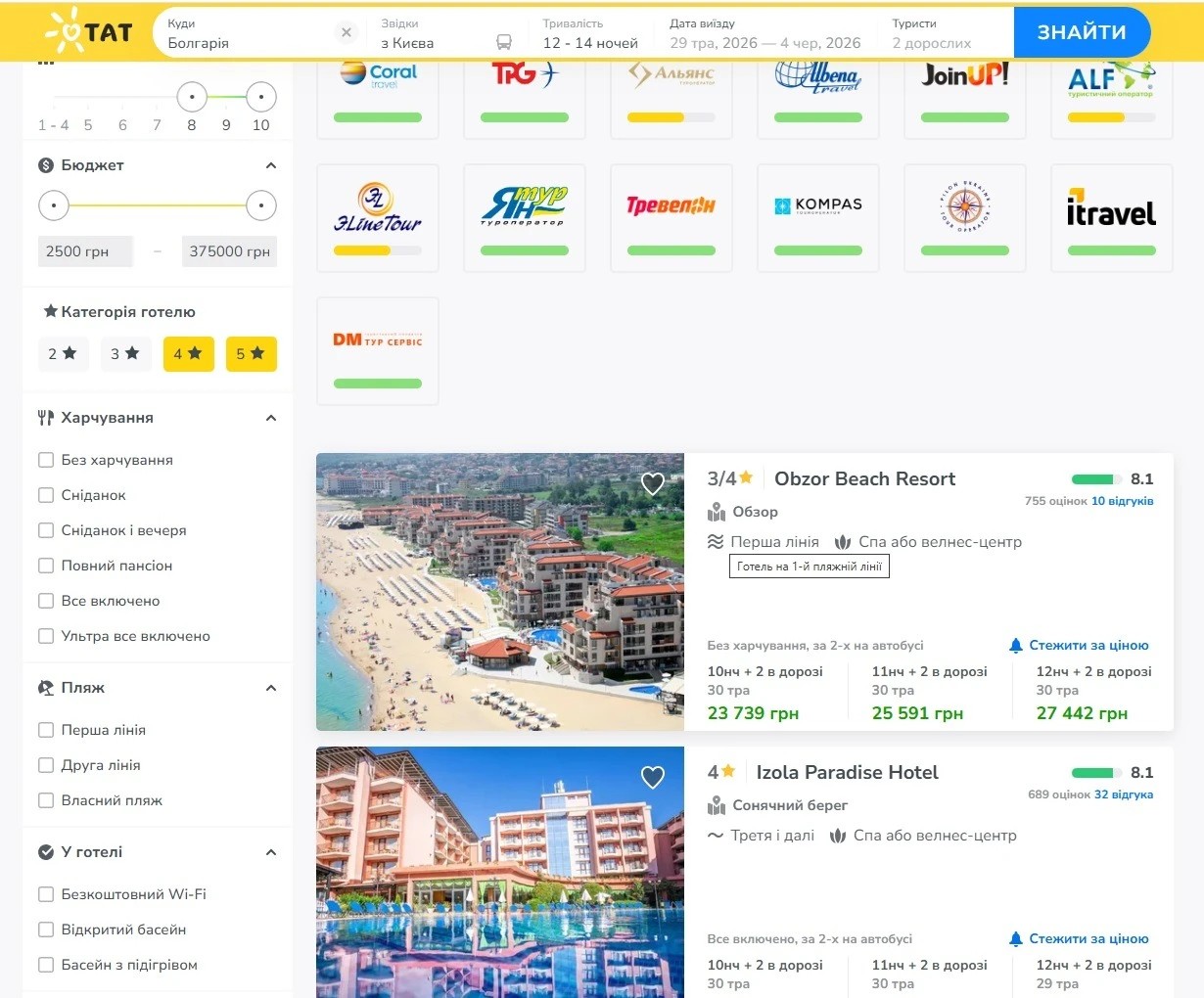Screen dimensions: 1204x998
Task: Favorite Izola Paradise Hotel with heart icon
Action: point(653,777)
